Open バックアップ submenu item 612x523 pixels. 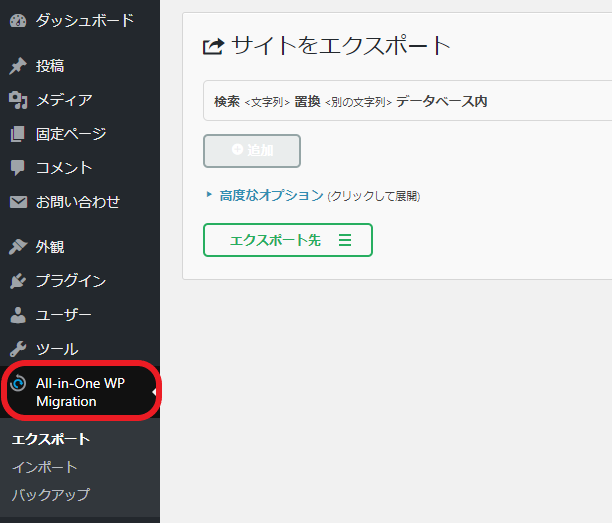51,495
